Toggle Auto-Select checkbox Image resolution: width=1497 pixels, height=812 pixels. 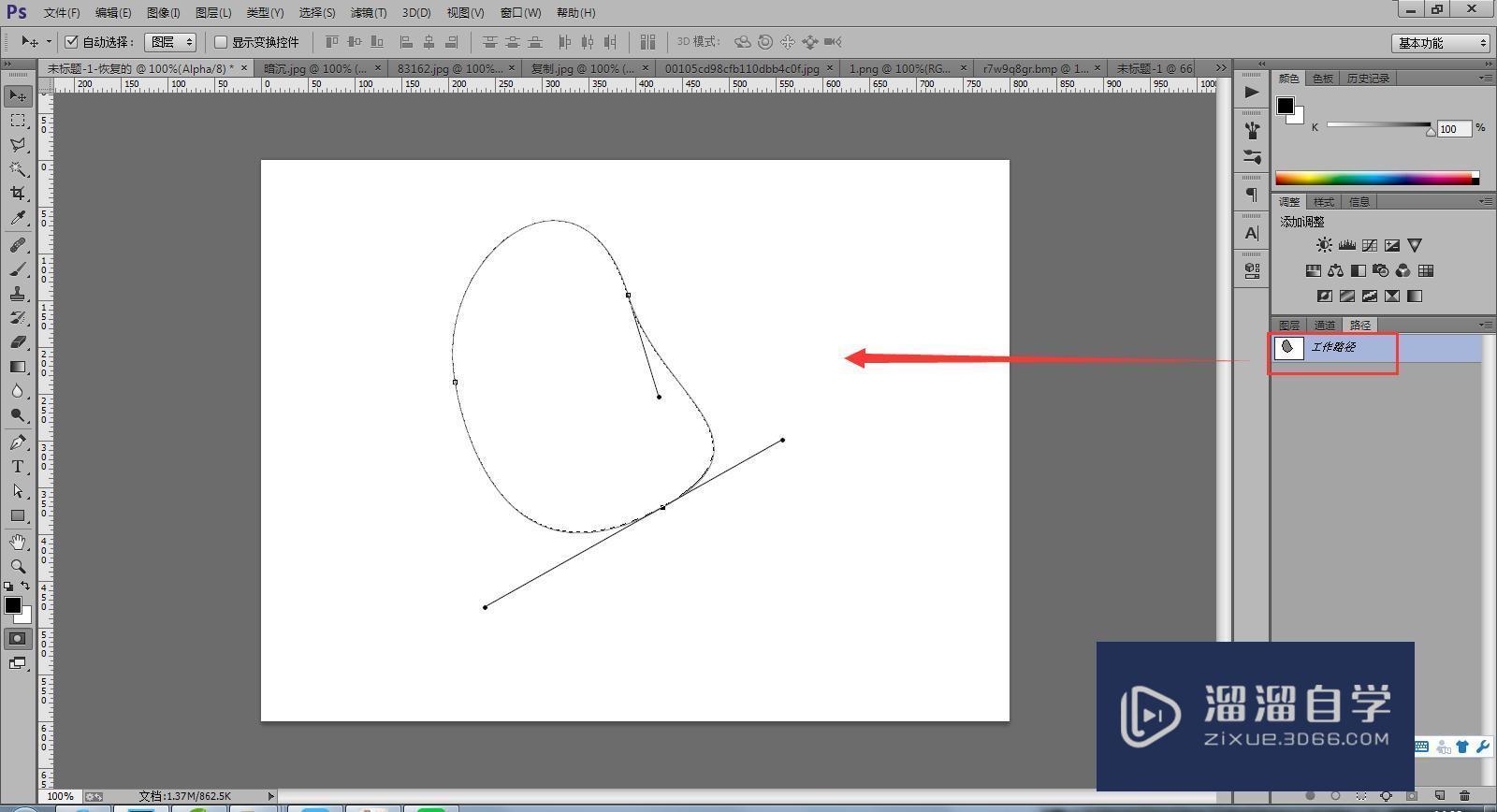[71, 41]
